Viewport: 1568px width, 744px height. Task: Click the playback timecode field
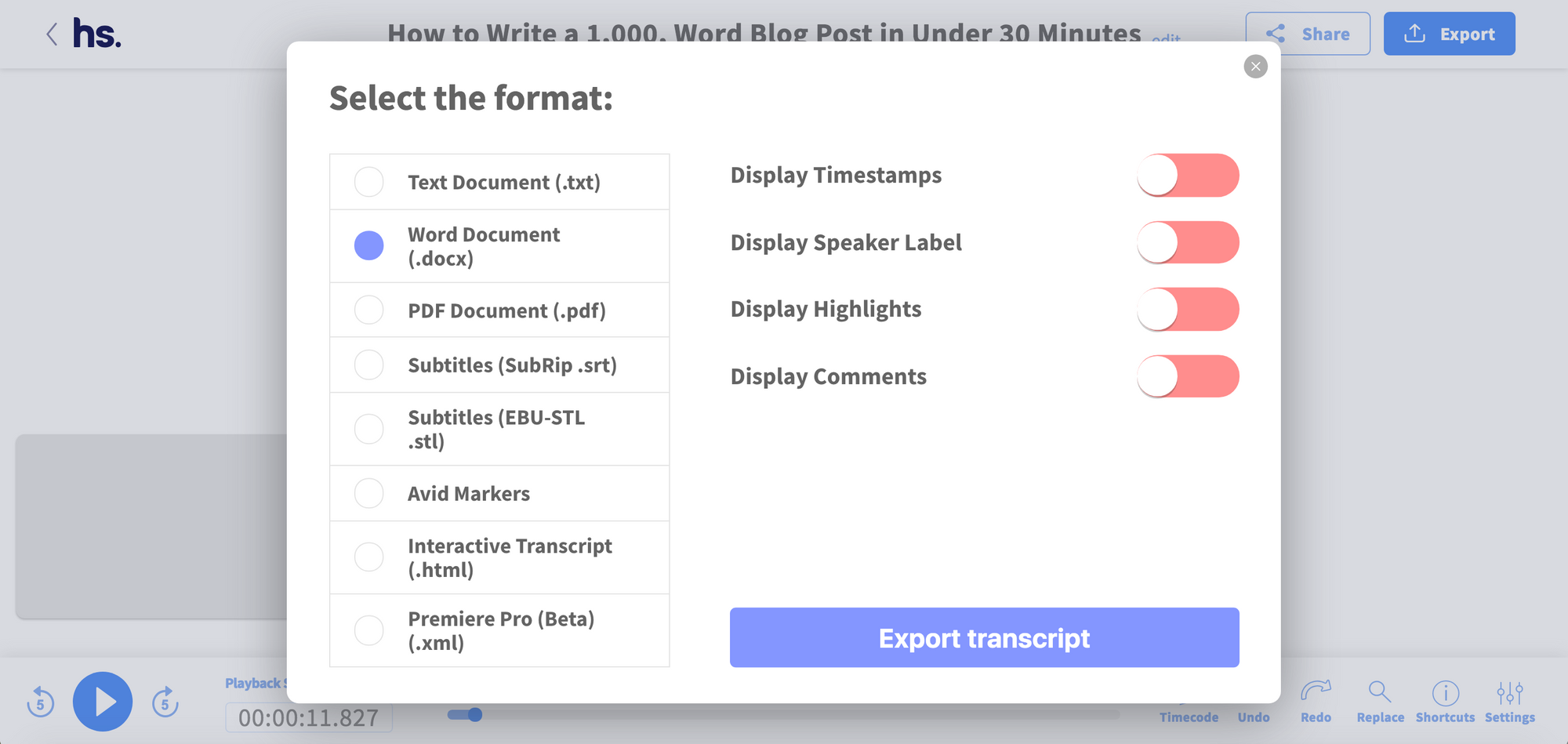[x=309, y=717]
